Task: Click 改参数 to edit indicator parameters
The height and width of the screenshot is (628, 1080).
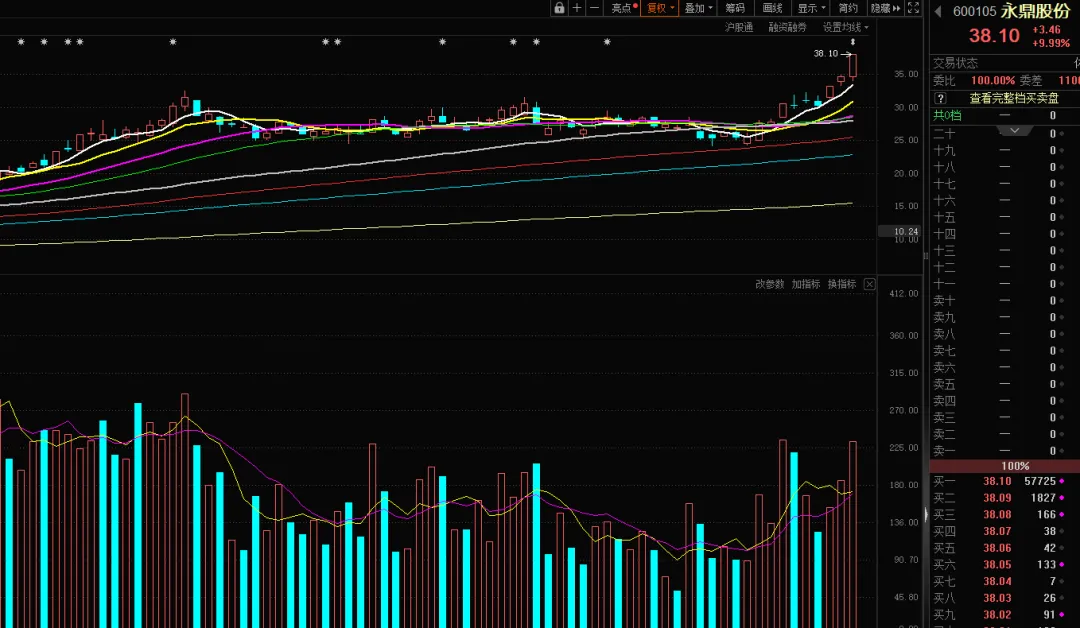Action: coord(769,284)
